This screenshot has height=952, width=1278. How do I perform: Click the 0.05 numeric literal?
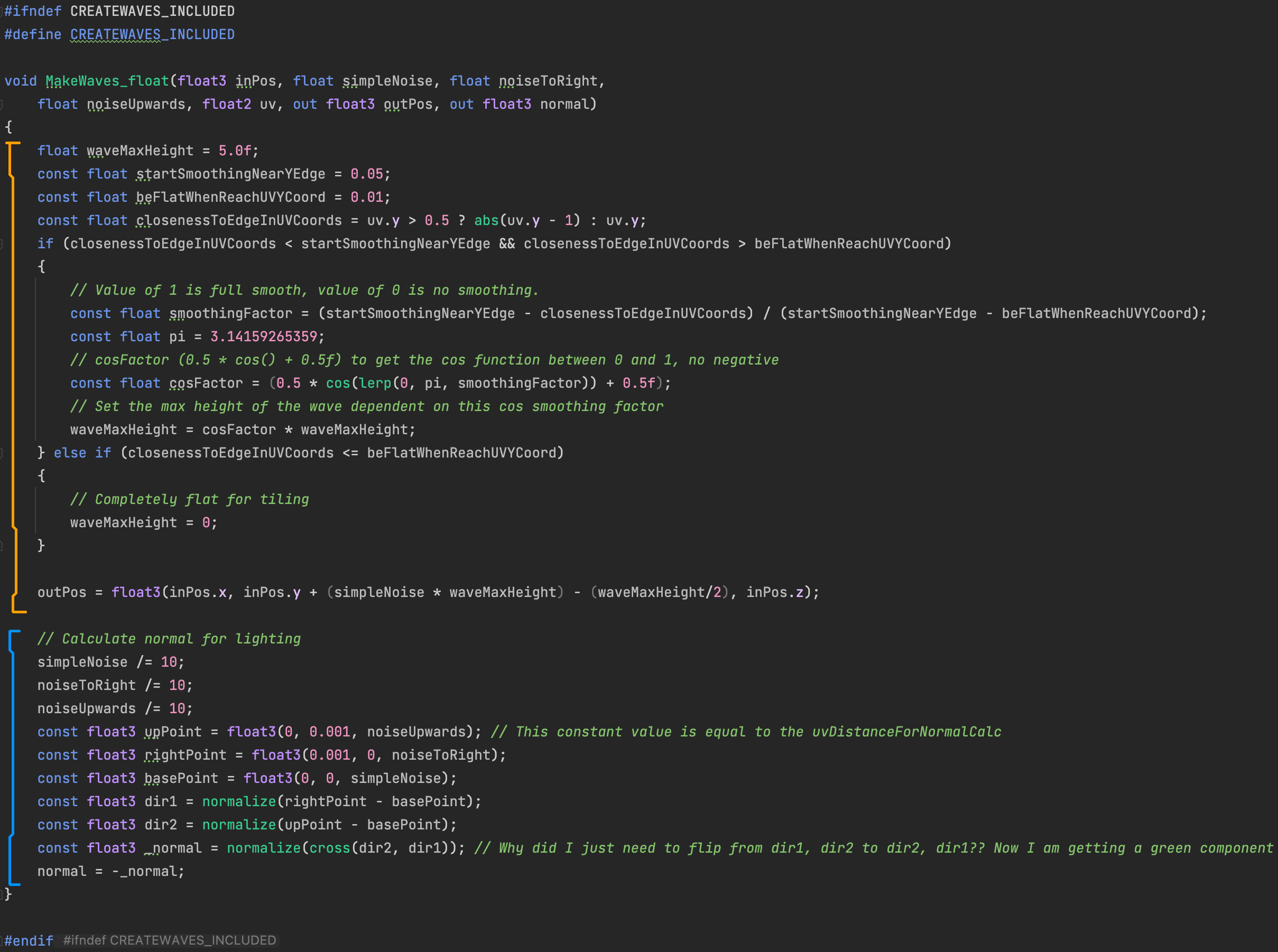coord(367,174)
